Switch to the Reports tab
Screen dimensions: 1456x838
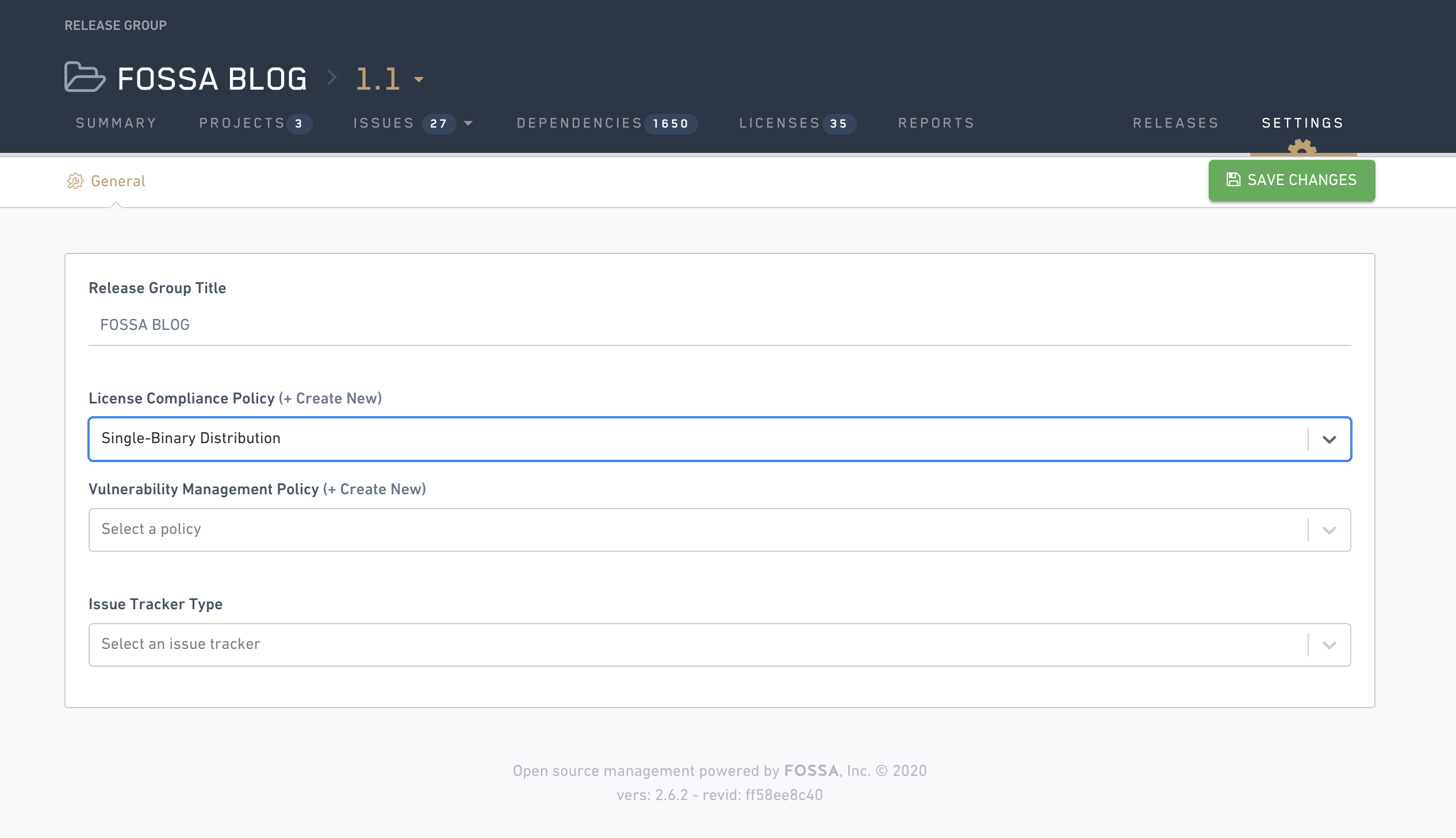click(936, 123)
